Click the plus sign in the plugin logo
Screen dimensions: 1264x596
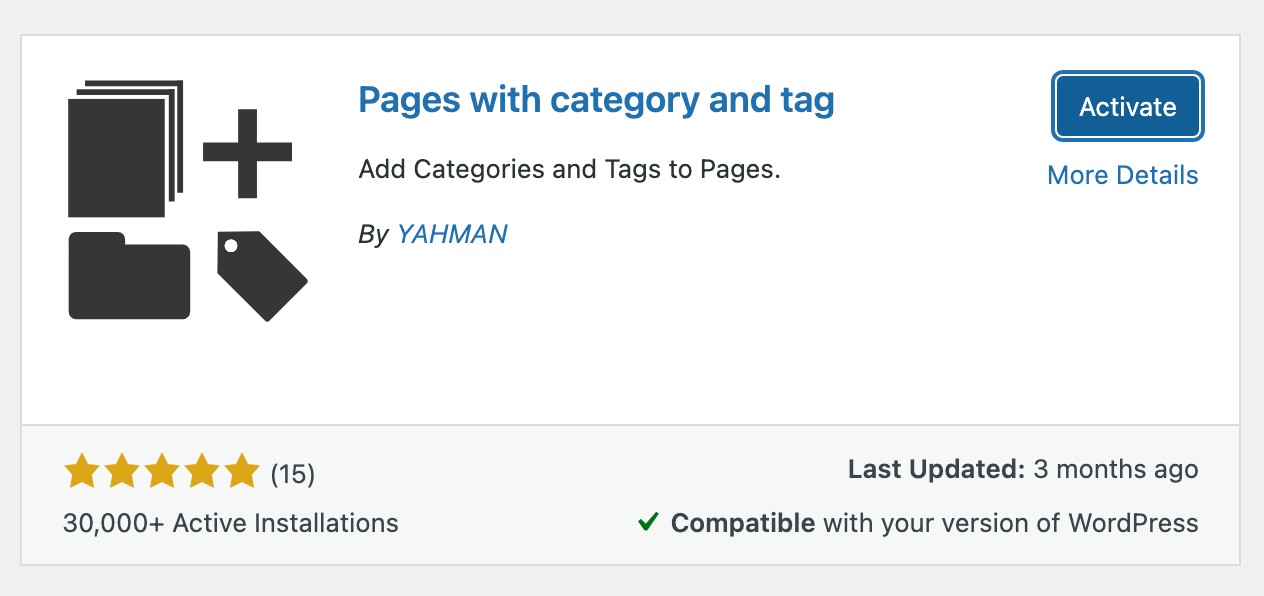[248, 153]
